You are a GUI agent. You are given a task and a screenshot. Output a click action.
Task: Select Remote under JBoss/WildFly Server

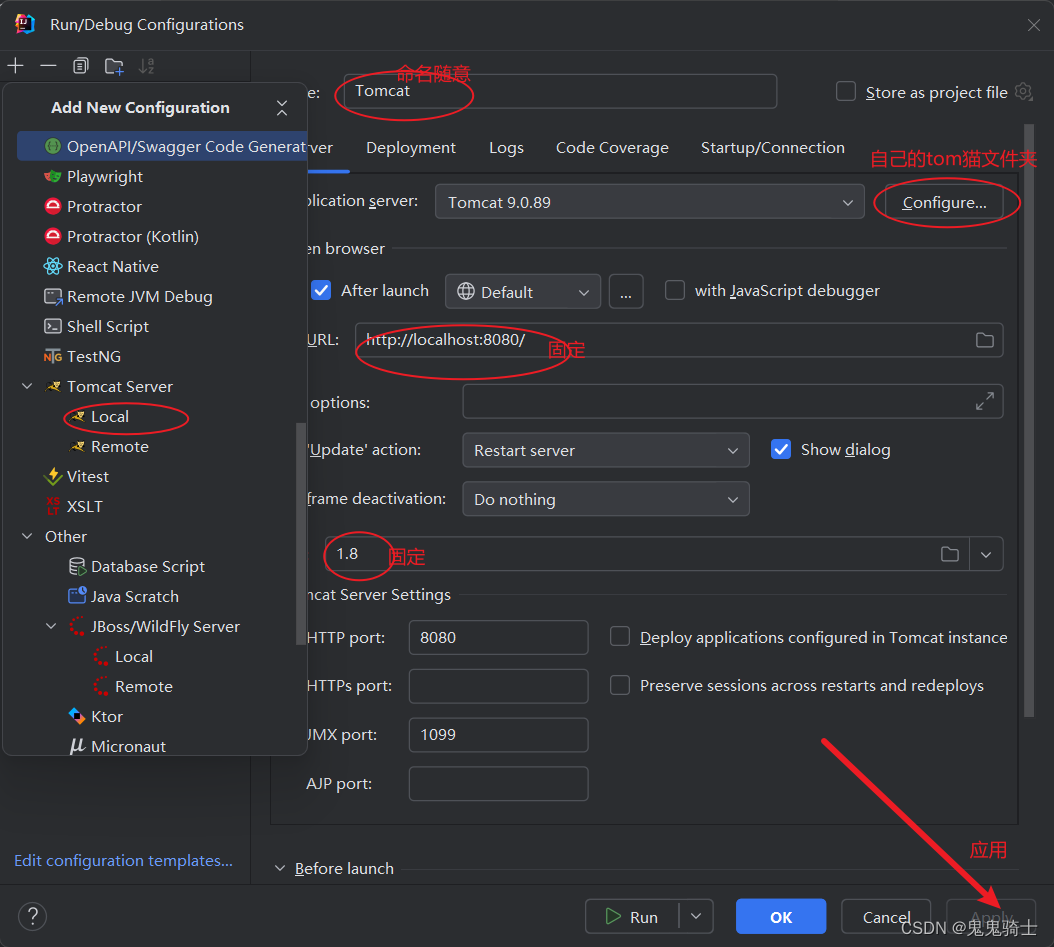click(x=144, y=686)
